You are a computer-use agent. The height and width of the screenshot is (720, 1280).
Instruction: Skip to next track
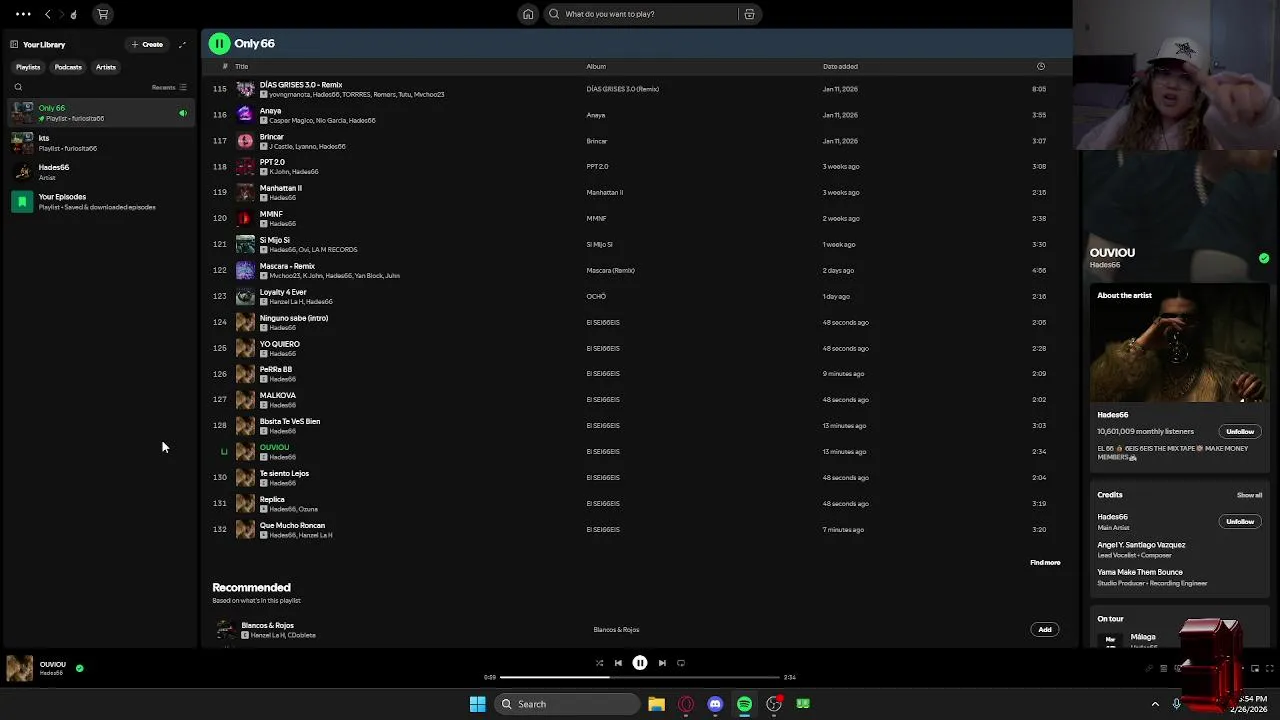(x=662, y=663)
